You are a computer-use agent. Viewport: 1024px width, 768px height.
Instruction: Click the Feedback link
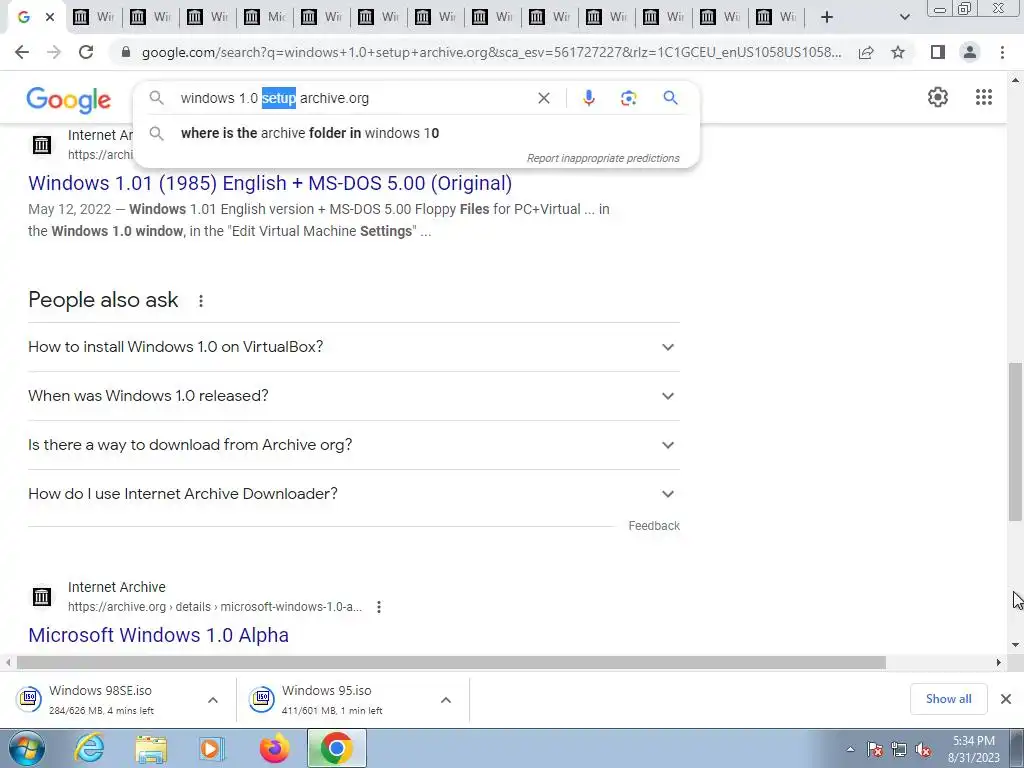(654, 526)
